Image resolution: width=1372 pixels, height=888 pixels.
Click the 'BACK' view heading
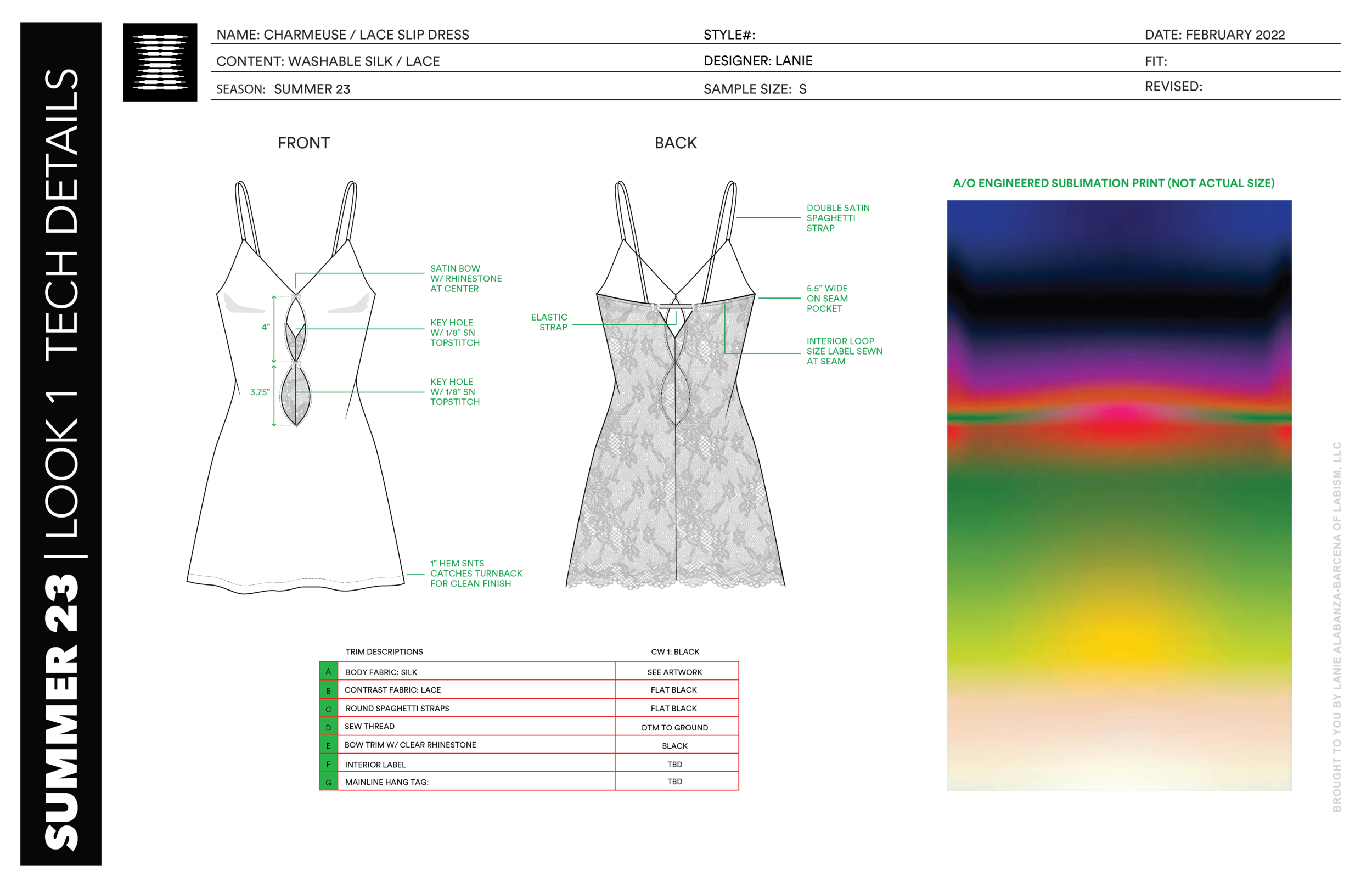(676, 143)
